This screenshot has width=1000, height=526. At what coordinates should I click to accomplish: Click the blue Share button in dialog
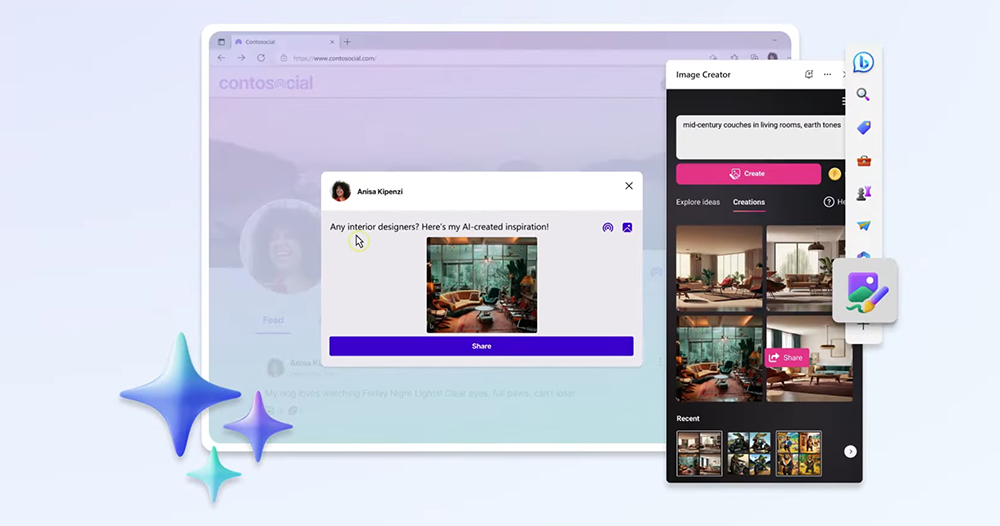tap(481, 346)
